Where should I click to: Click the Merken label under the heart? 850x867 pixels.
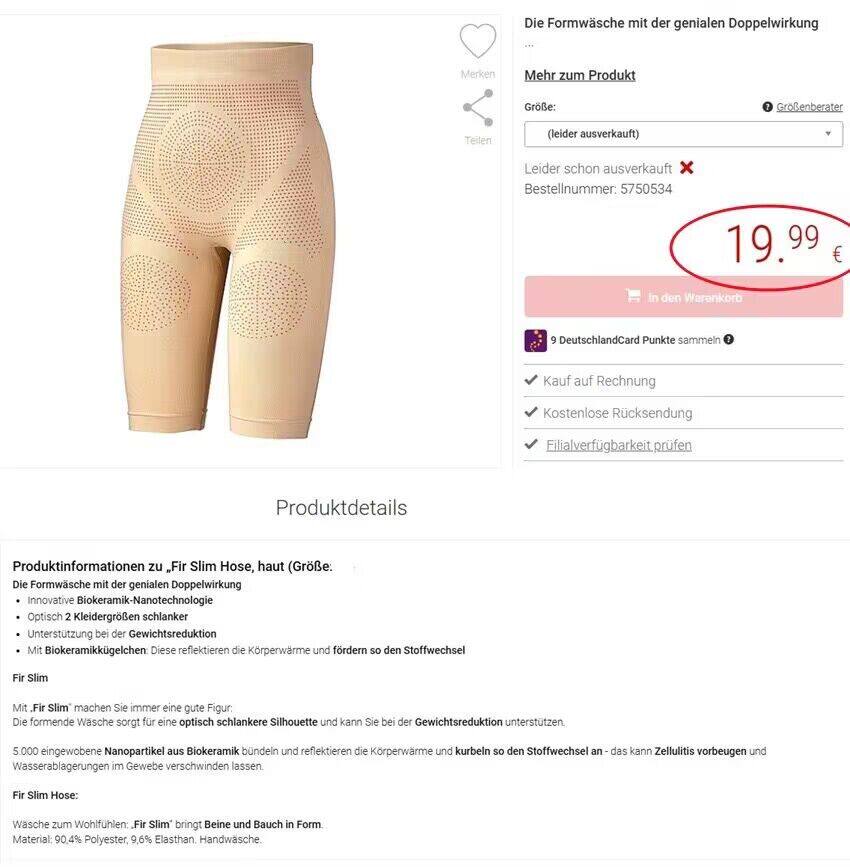[478, 74]
